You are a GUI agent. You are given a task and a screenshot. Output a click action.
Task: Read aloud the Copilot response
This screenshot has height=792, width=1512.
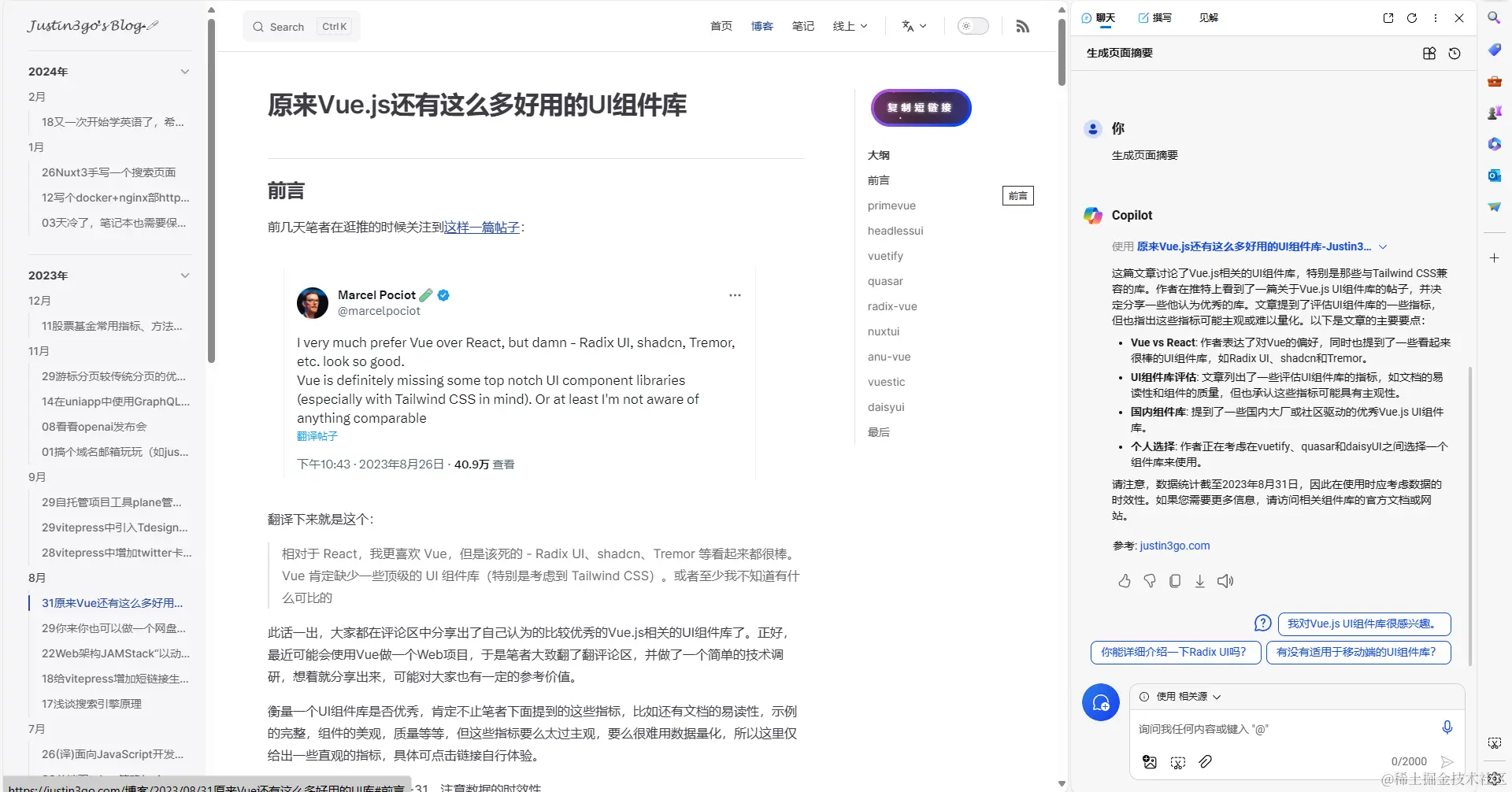pos(1225,581)
